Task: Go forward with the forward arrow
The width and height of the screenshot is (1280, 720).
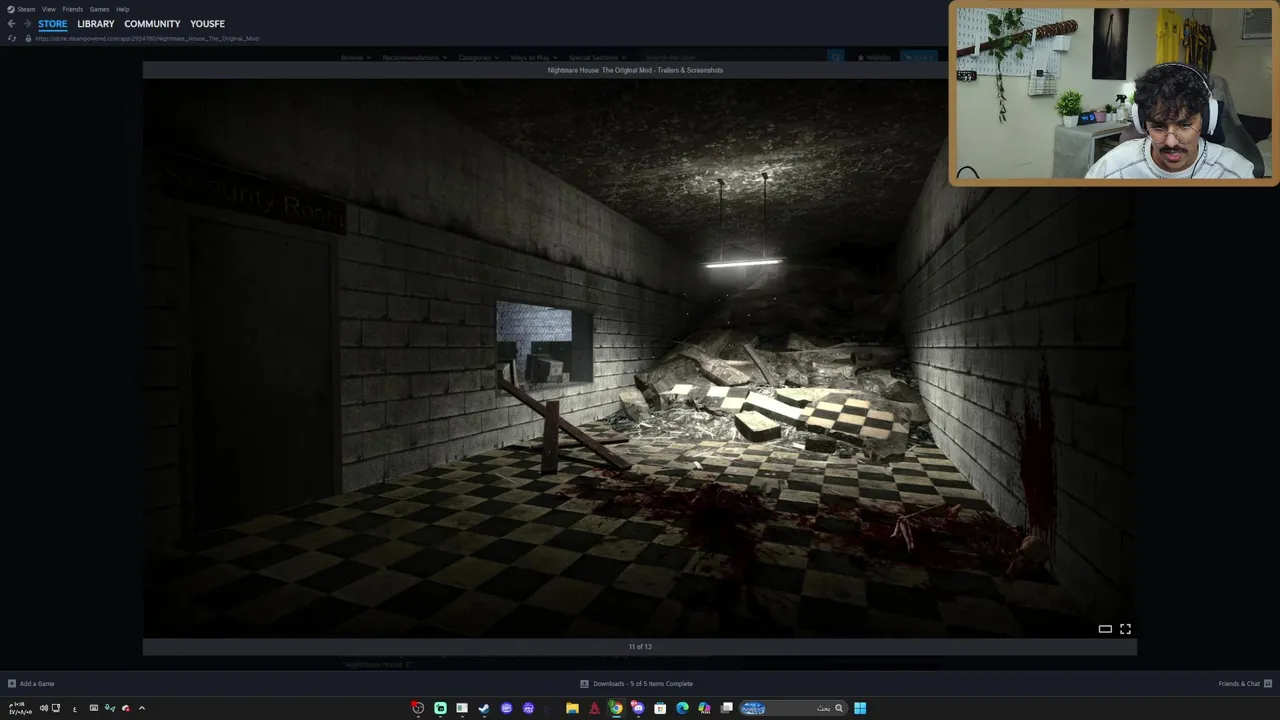Action: point(27,24)
